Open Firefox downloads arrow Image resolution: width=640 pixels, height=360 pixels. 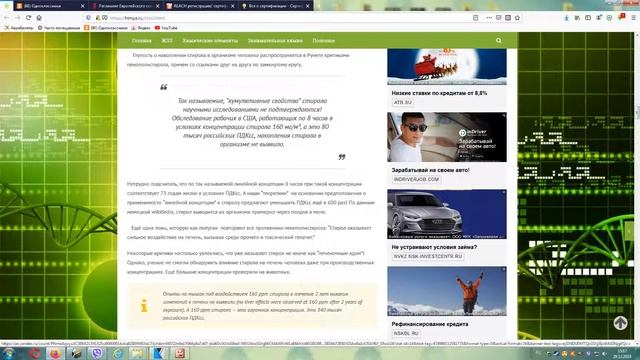pyautogui.click(x=567, y=18)
